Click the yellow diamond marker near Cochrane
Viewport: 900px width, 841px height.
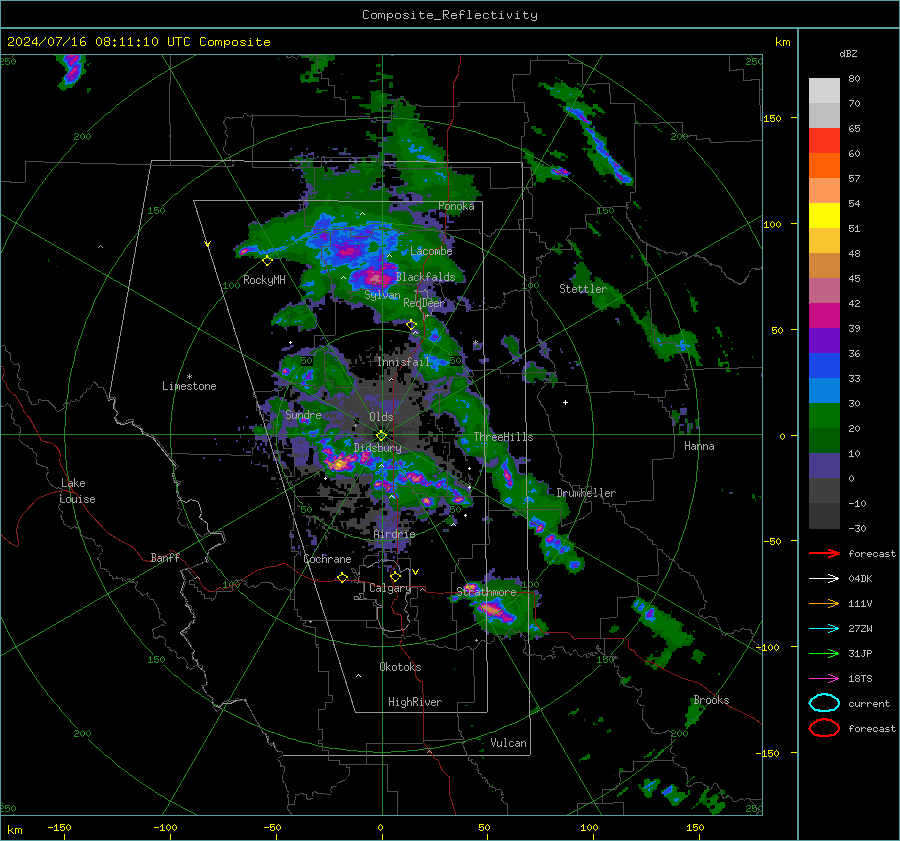[342, 577]
